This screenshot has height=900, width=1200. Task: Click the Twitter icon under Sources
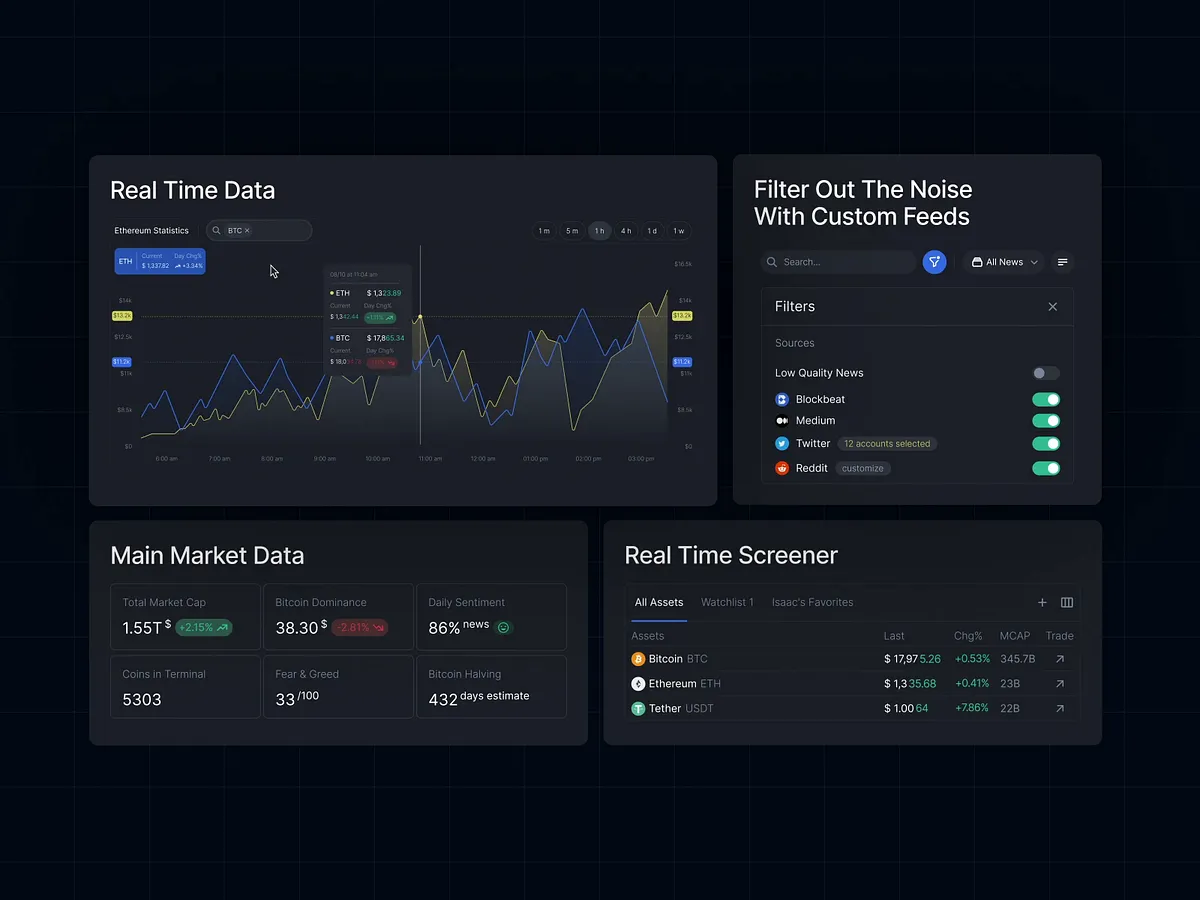[782, 443]
